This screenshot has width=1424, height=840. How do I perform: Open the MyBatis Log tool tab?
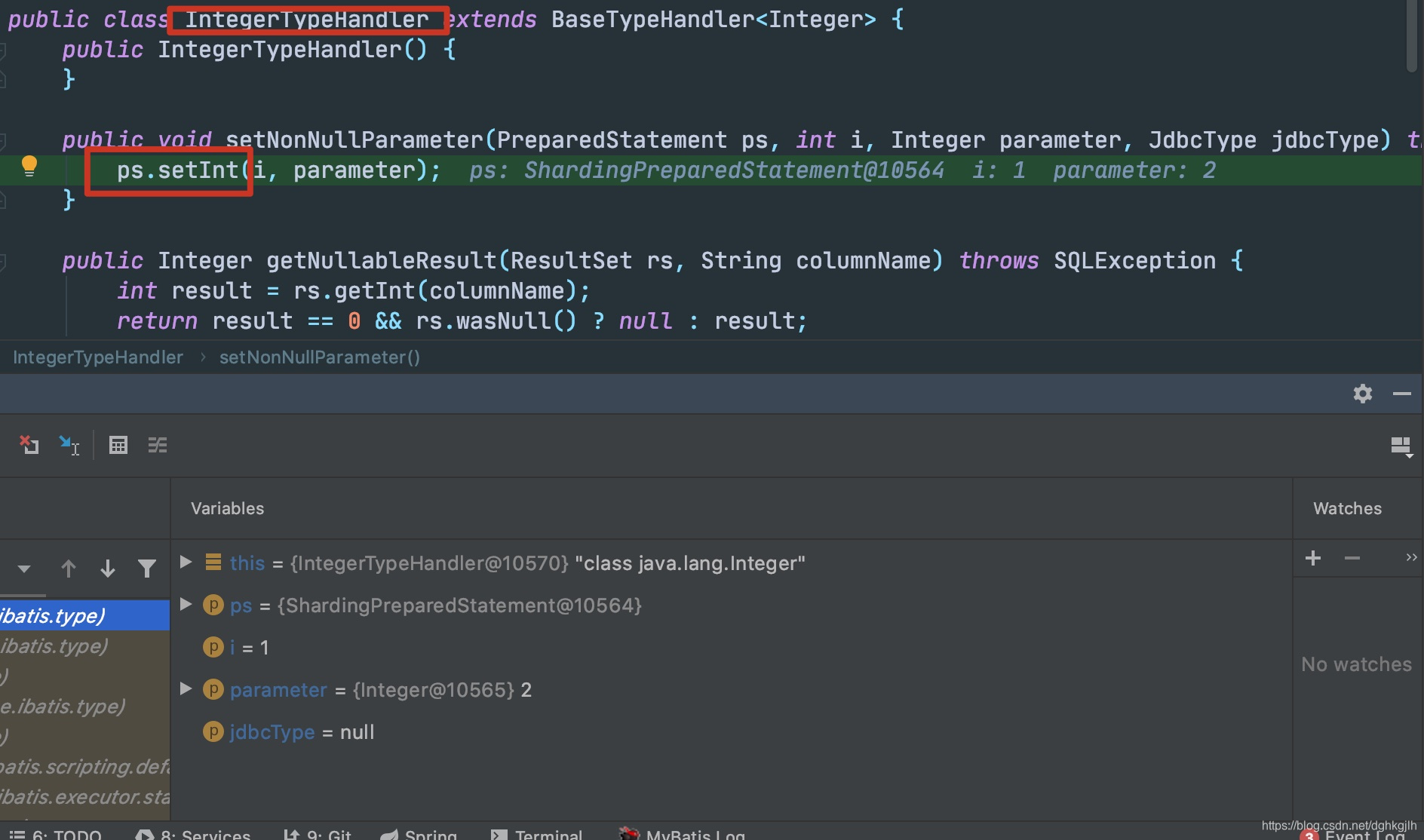[682, 834]
